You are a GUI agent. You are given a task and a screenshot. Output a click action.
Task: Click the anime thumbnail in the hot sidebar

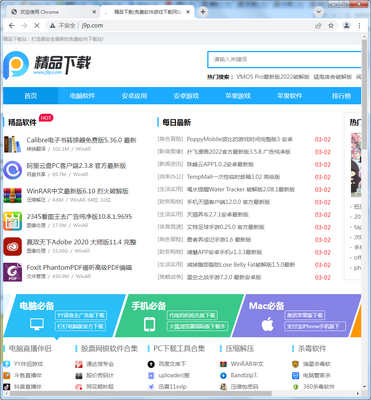[x=356, y=165]
